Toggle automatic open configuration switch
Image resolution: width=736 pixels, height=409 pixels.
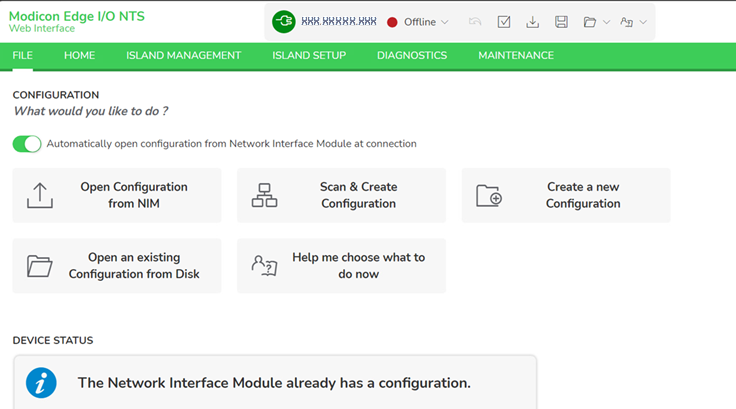click(27, 144)
